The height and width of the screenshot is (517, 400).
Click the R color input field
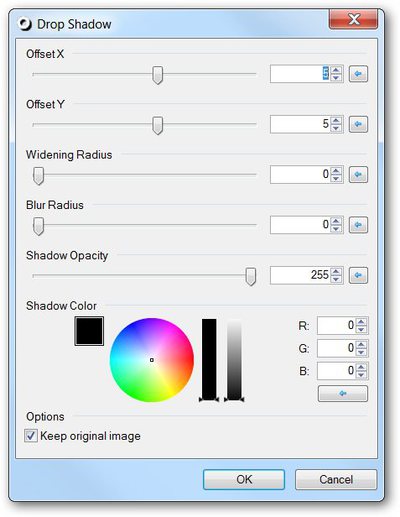(x=336, y=325)
